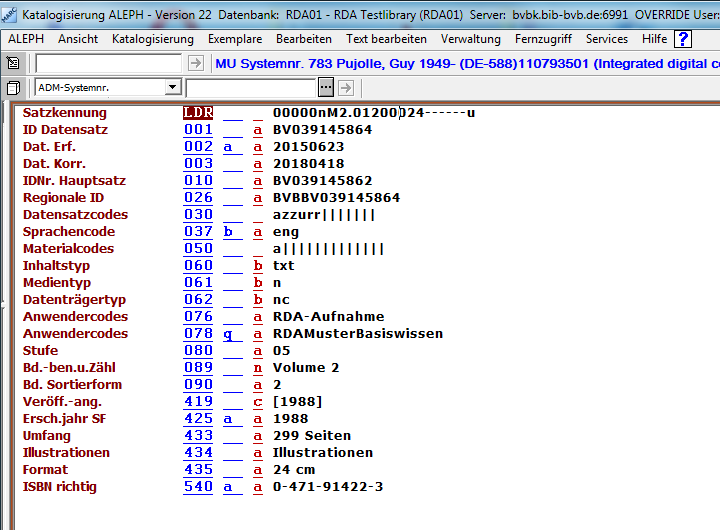Open the Fernzugriff menu
The image size is (720, 530).
(543, 39)
